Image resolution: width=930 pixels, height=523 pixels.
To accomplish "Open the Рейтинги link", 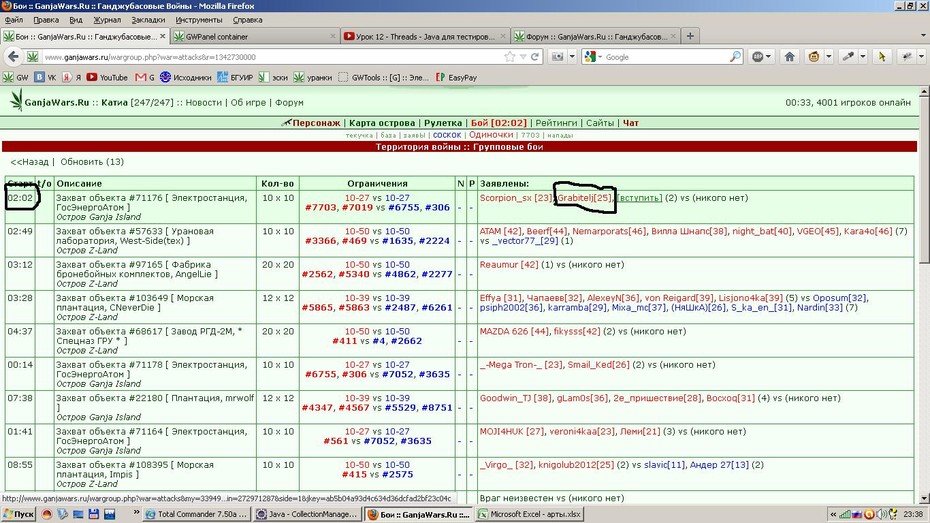I will pos(556,123).
